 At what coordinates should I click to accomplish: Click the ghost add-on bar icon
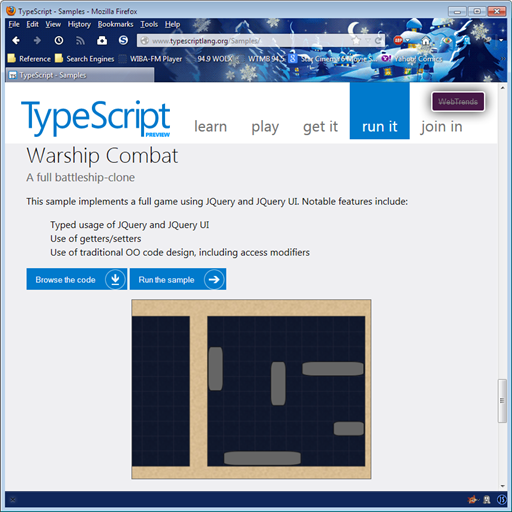pos(487,499)
